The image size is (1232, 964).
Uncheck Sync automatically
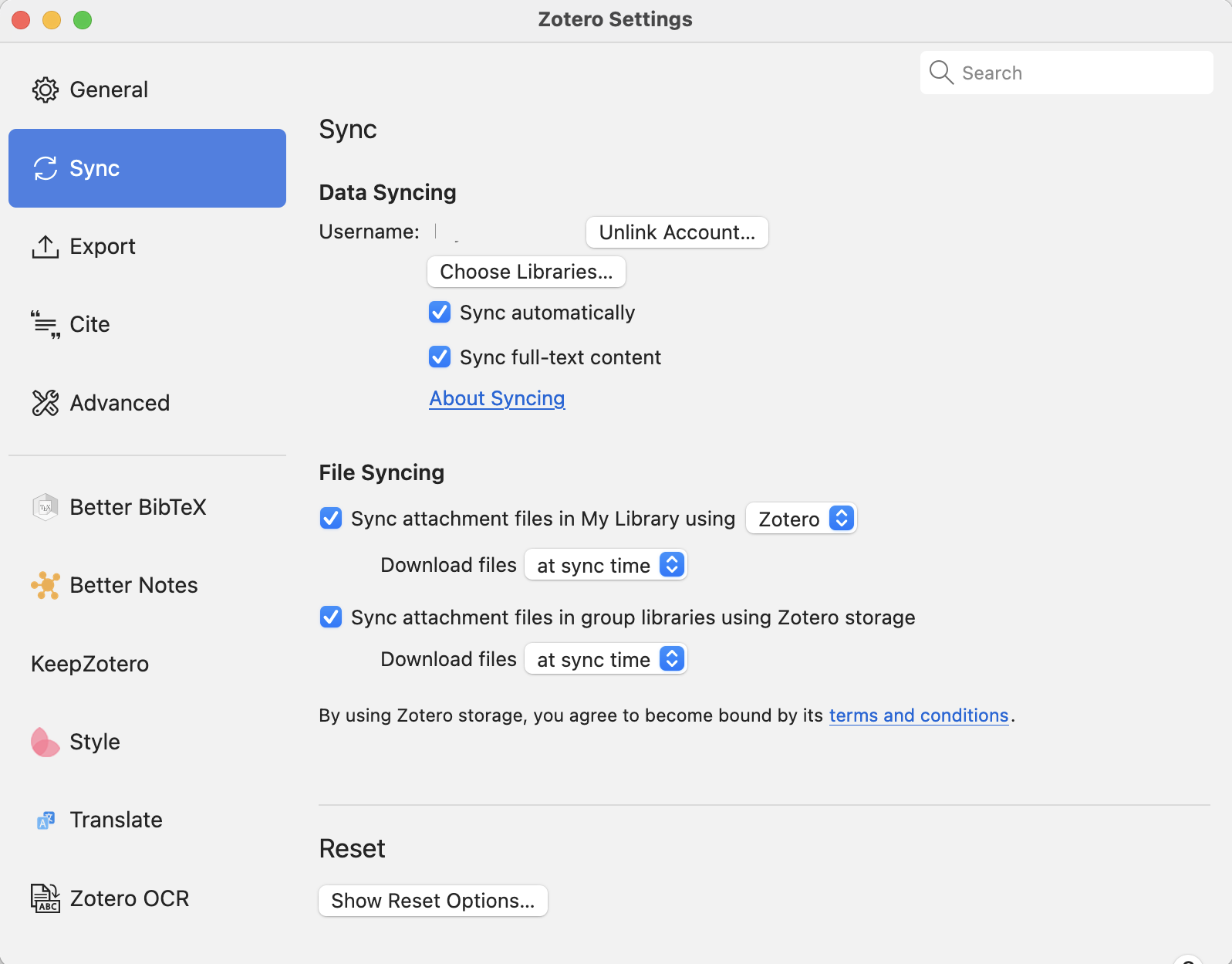pos(440,313)
